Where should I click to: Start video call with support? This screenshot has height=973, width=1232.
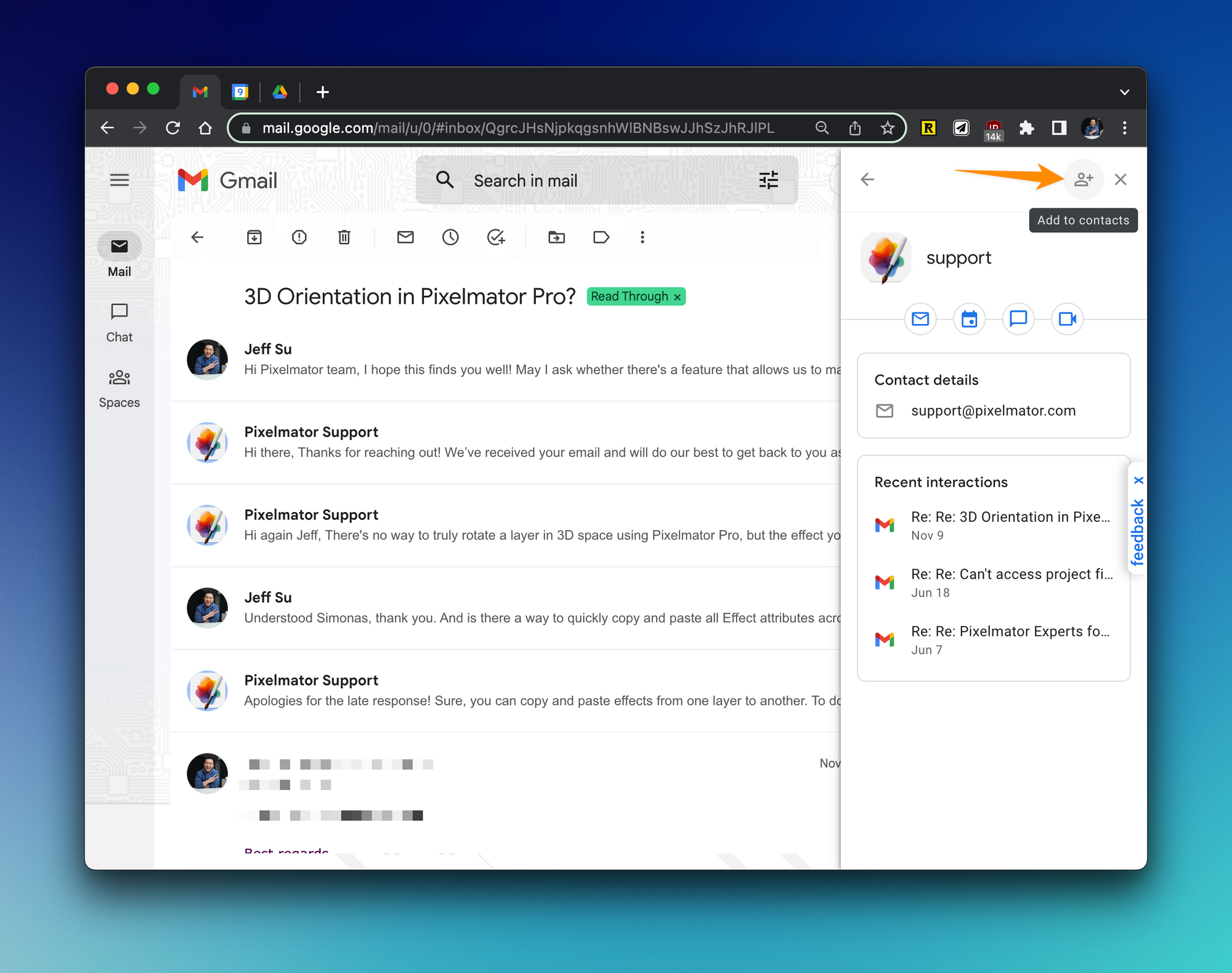tap(1067, 319)
